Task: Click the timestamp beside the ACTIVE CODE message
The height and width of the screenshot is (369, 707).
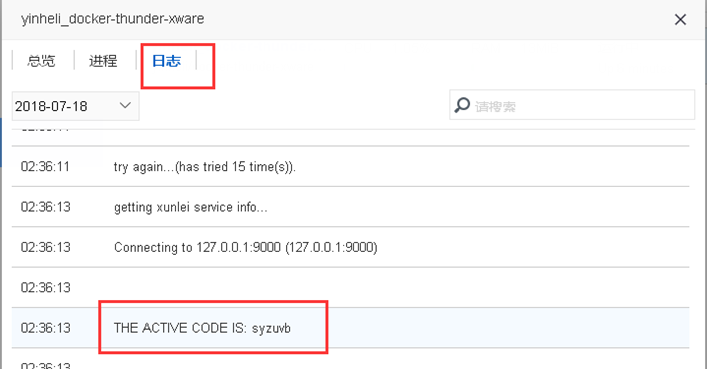Action: click(46, 327)
